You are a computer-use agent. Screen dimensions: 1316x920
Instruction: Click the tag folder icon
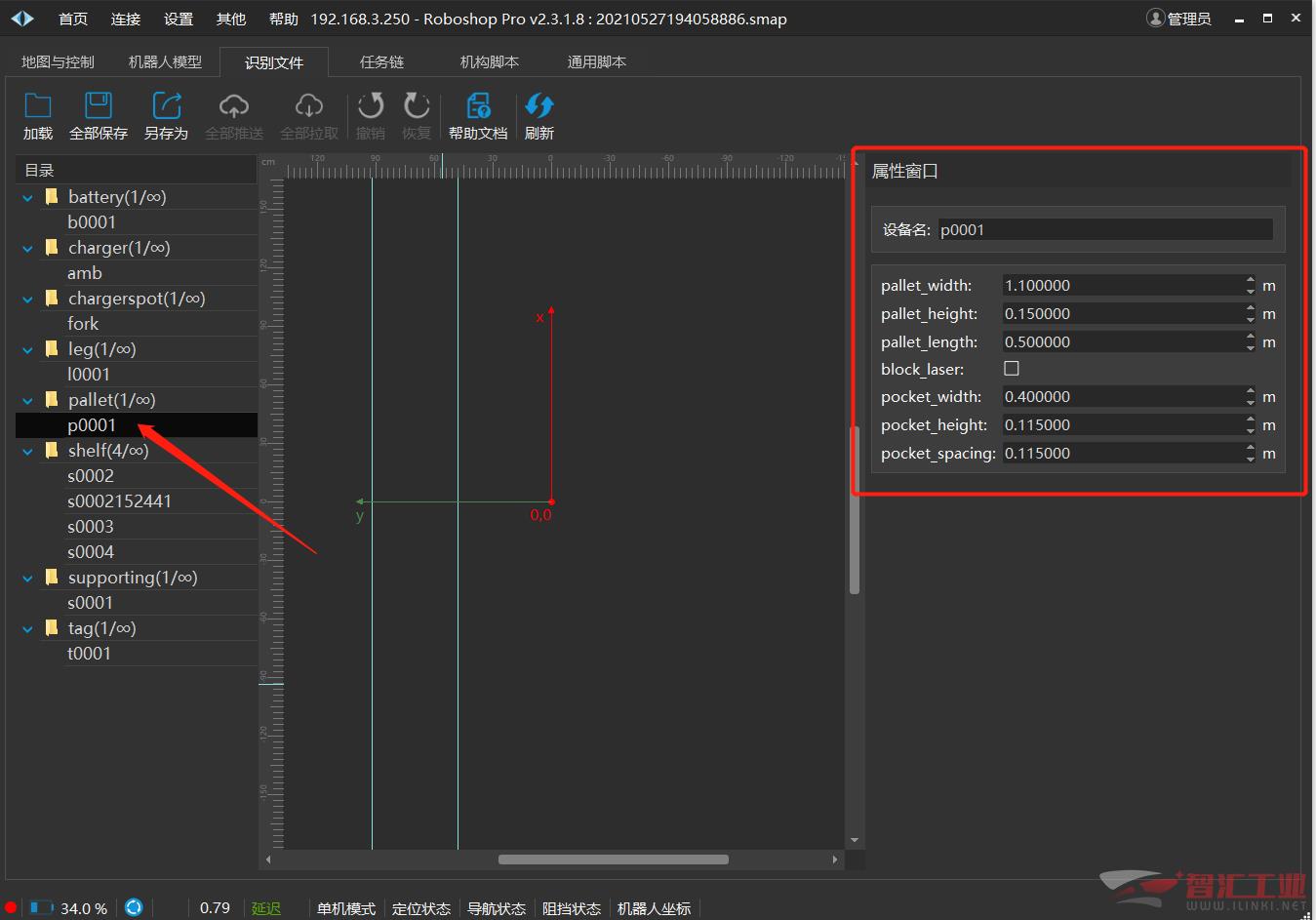[52, 627]
